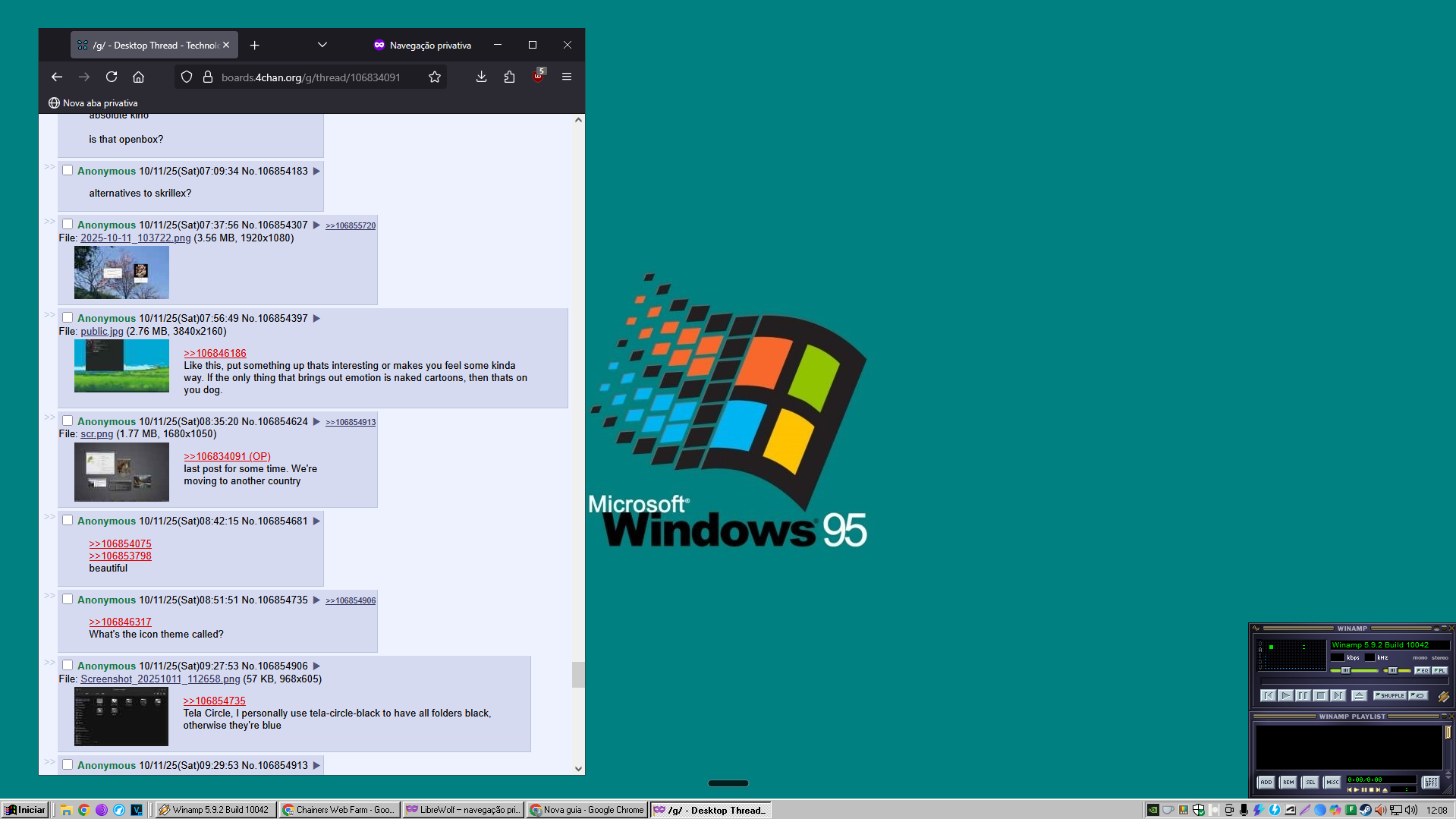Click the Winamp lightning bolt logo
The width and height of the screenshot is (1456, 819).
(1443, 696)
